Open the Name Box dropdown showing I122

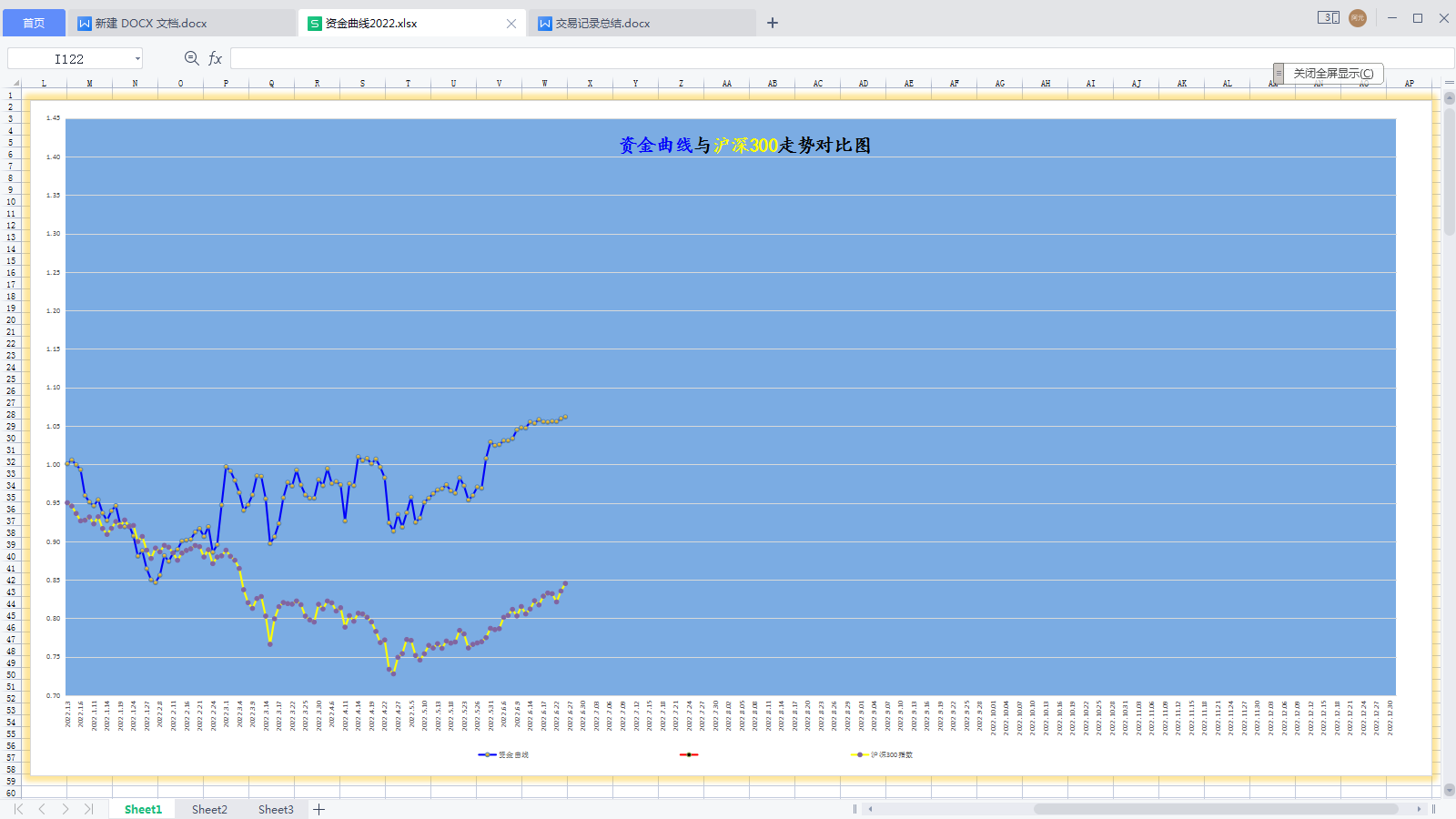pos(136,57)
